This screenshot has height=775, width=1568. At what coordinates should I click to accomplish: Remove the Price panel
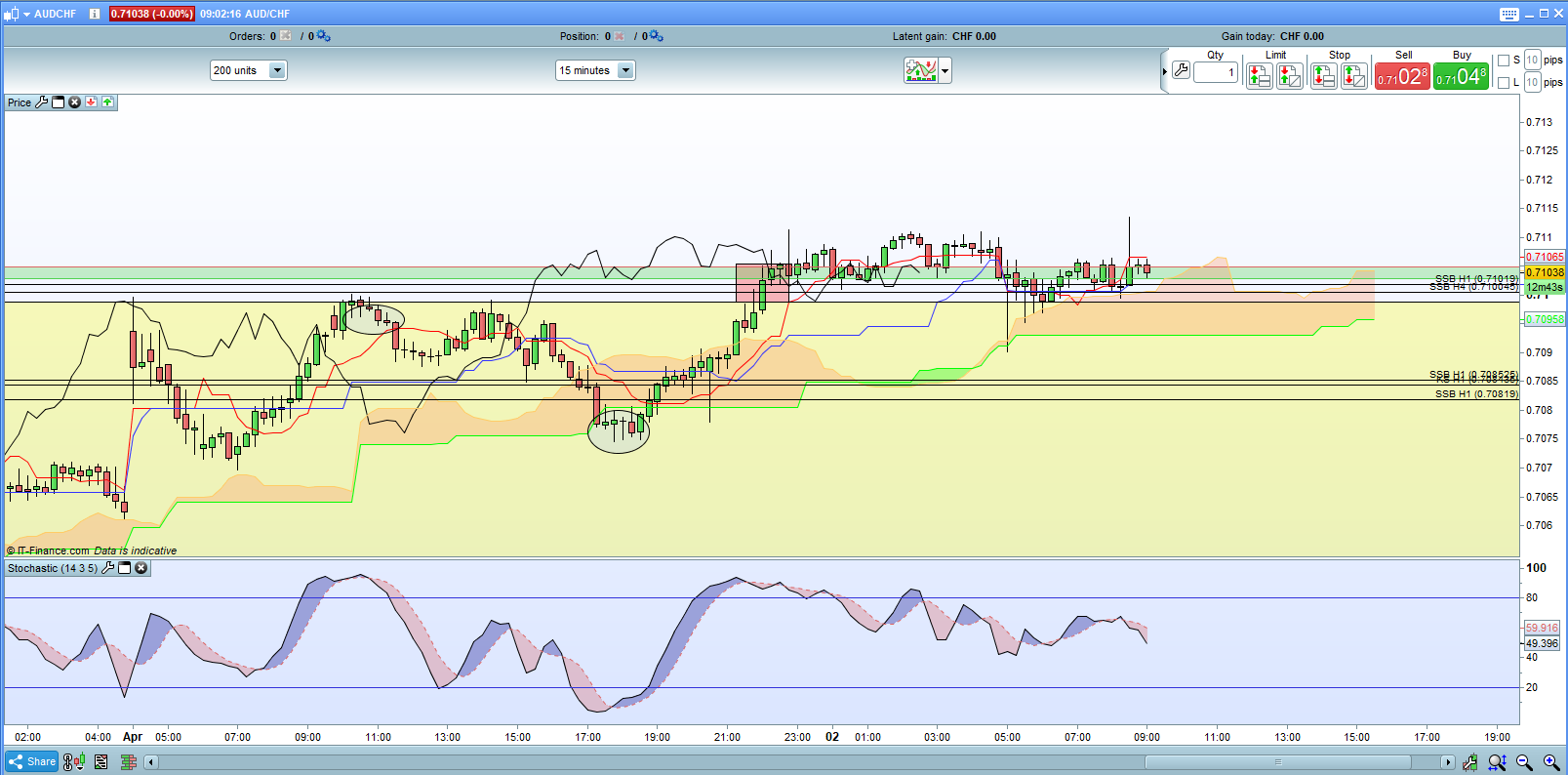(74, 102)
